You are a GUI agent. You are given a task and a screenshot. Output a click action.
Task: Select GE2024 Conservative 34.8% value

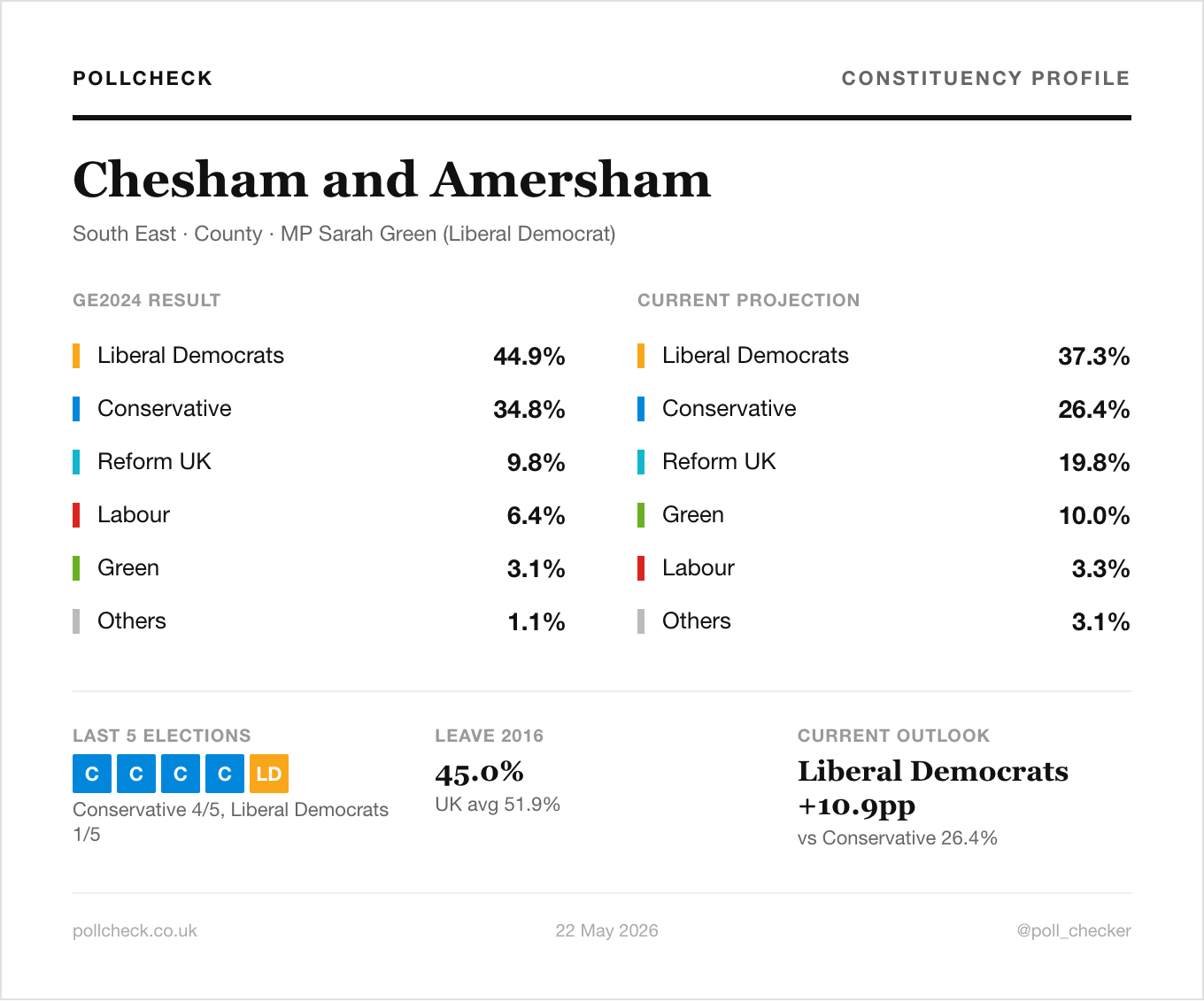pos(529,410)
